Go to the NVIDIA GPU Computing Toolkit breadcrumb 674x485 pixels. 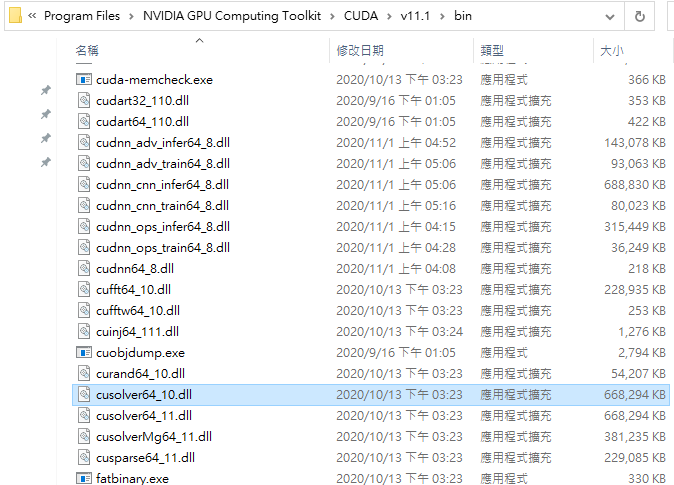pos(232,16)
